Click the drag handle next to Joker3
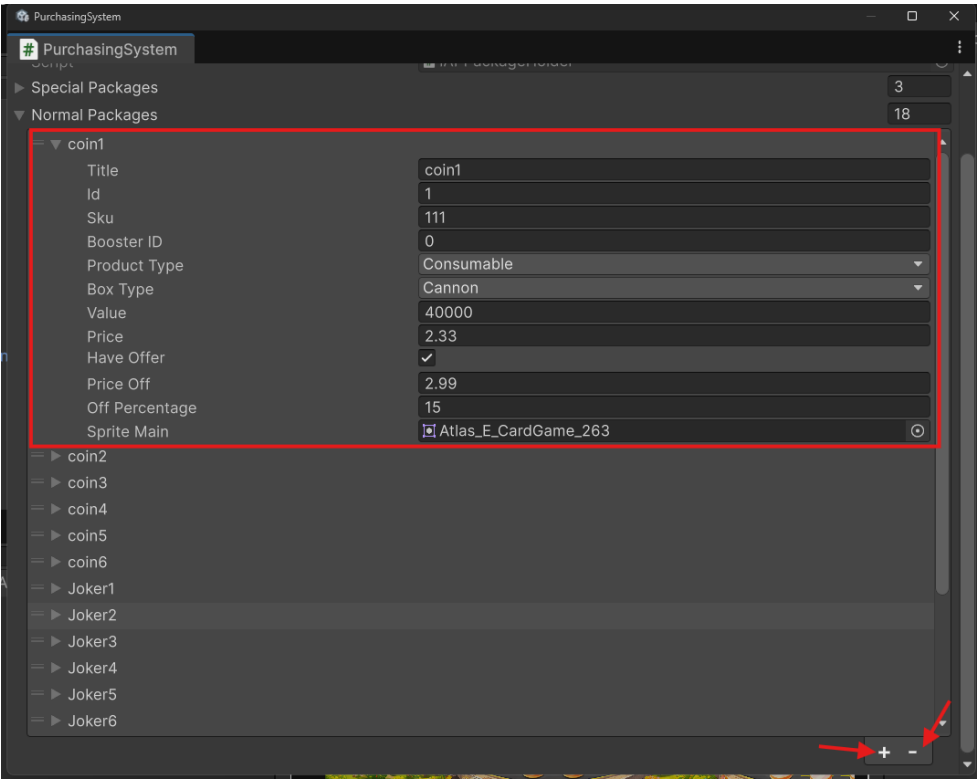The height and width of the screenshot is (780, 979). (x=38, y=641)
